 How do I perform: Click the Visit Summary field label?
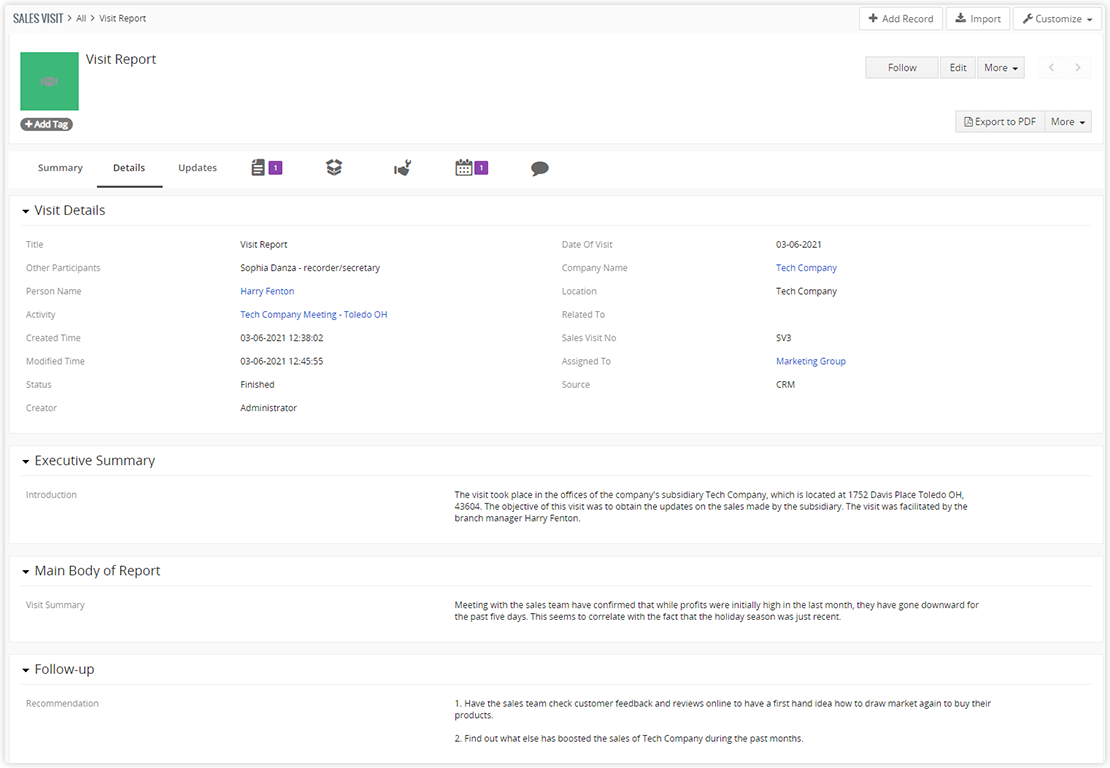pyautogui.click(x=55, y=605)
